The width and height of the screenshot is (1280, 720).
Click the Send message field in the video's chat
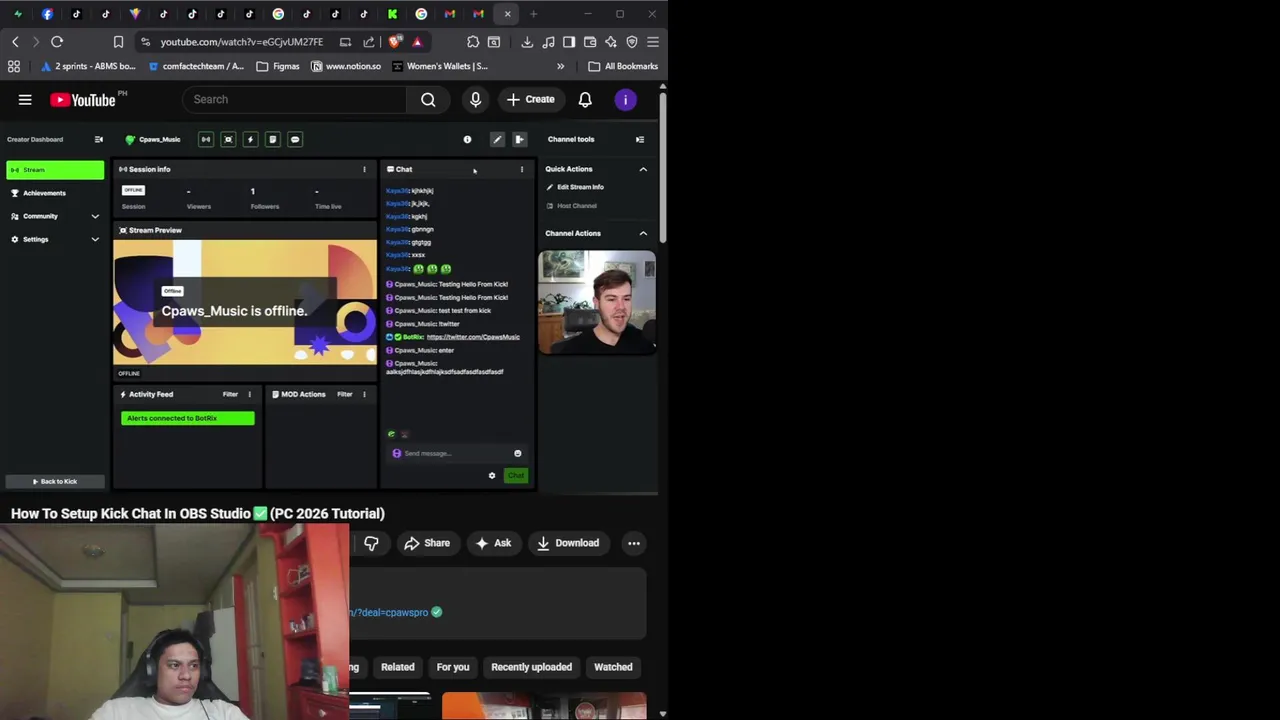pos(455,454)
